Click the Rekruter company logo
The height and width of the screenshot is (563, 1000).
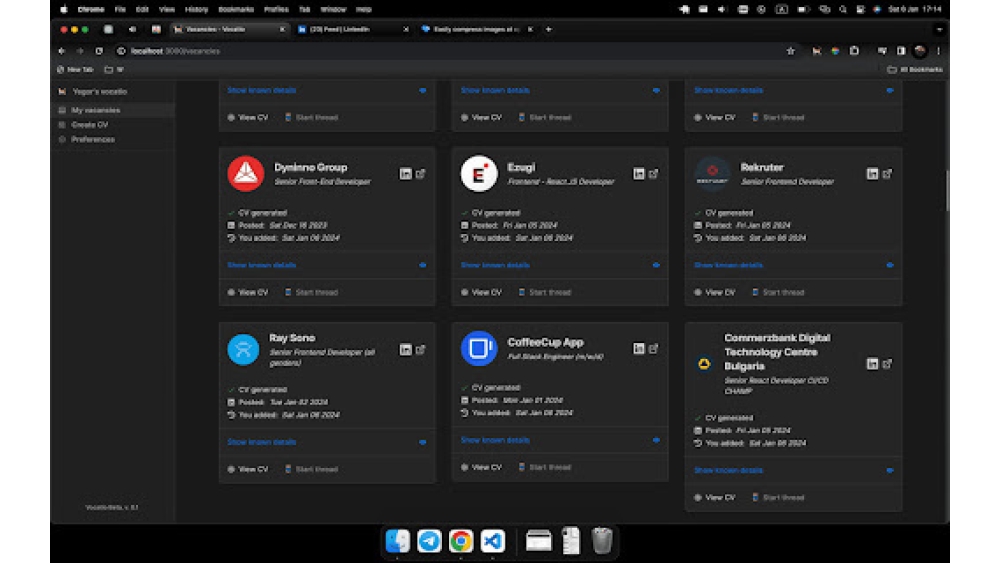point(712,173)
